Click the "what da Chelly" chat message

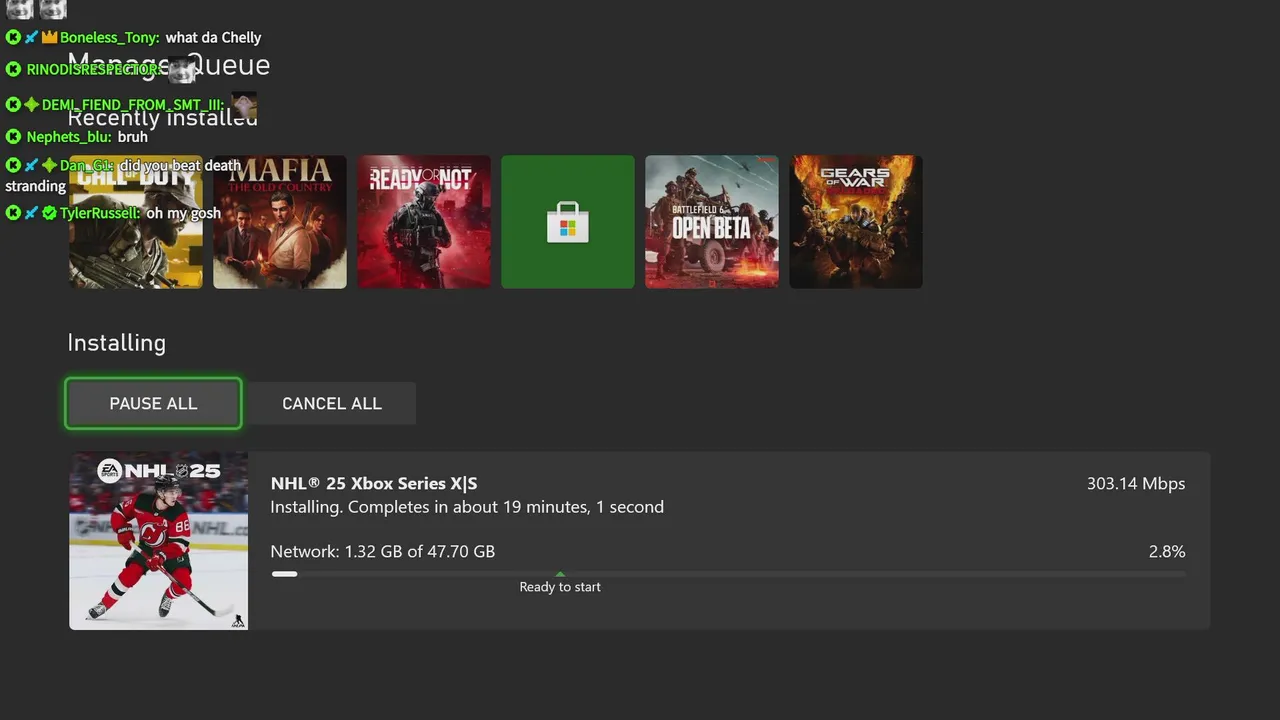coord(213,37)
